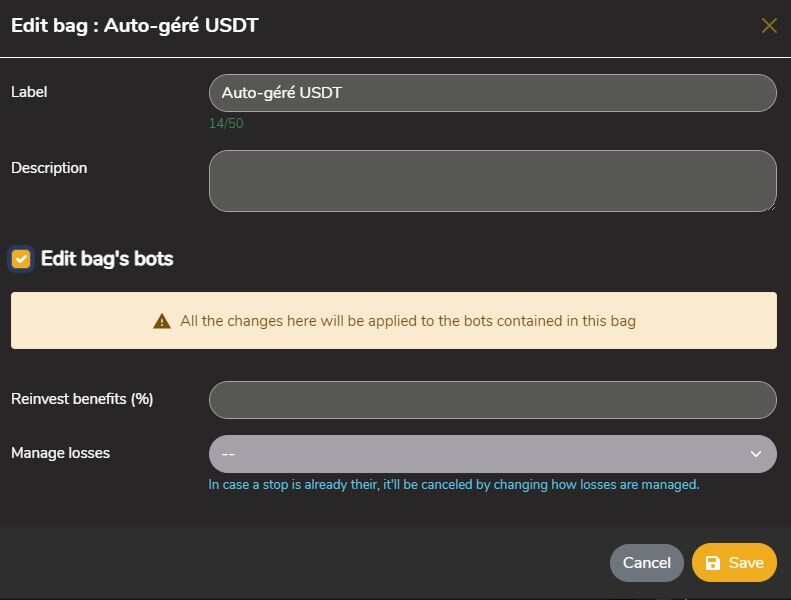791x600 pixels.
Task: Click the "Edit bag's bots" heading text
Action: [107, 259]
